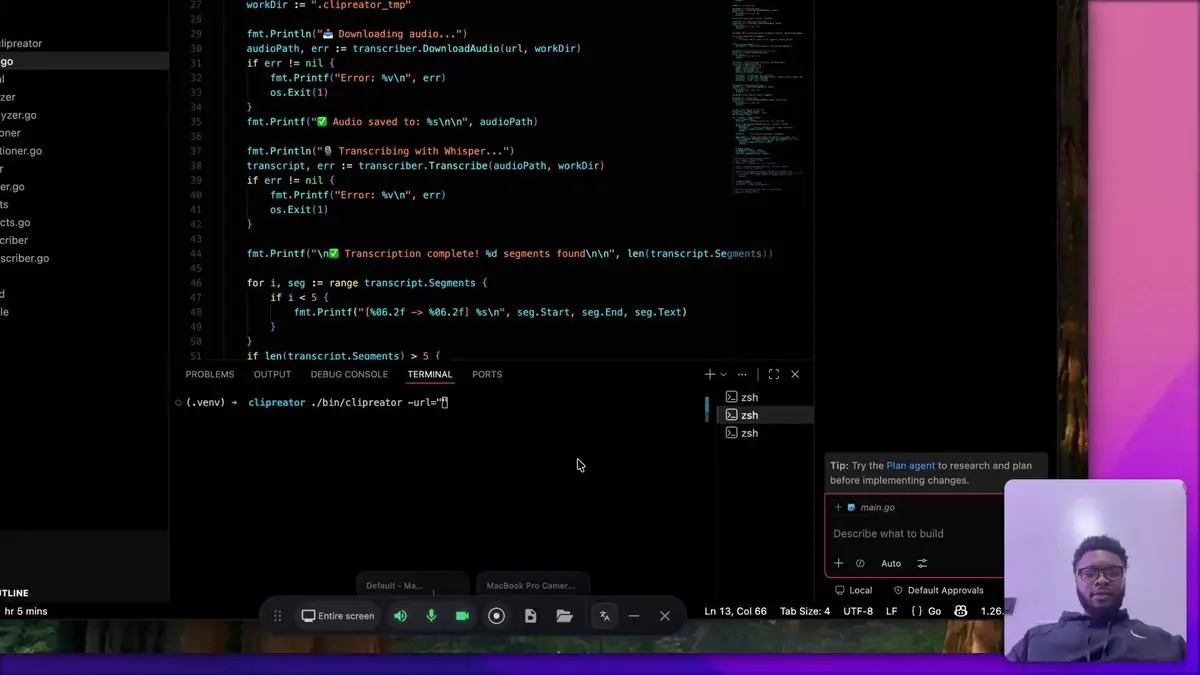
Task: Click the circular slash icon beside Auto
Action: point(860,563)
